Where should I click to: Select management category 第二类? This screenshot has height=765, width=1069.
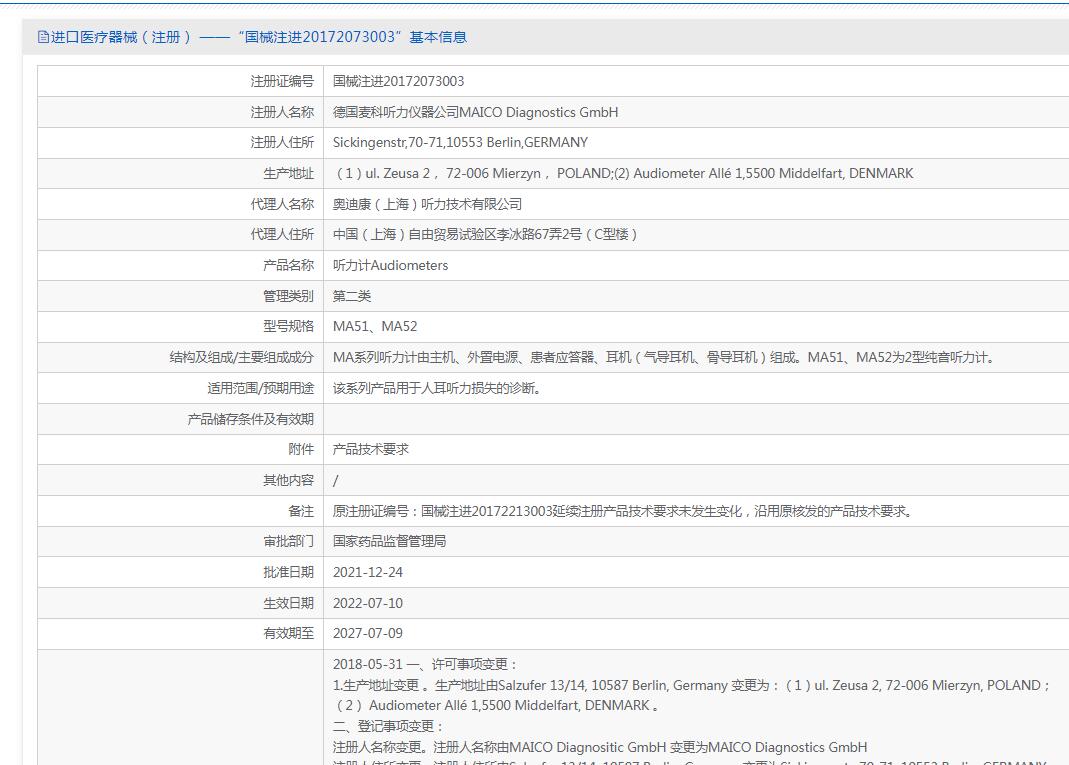(352, 296)
